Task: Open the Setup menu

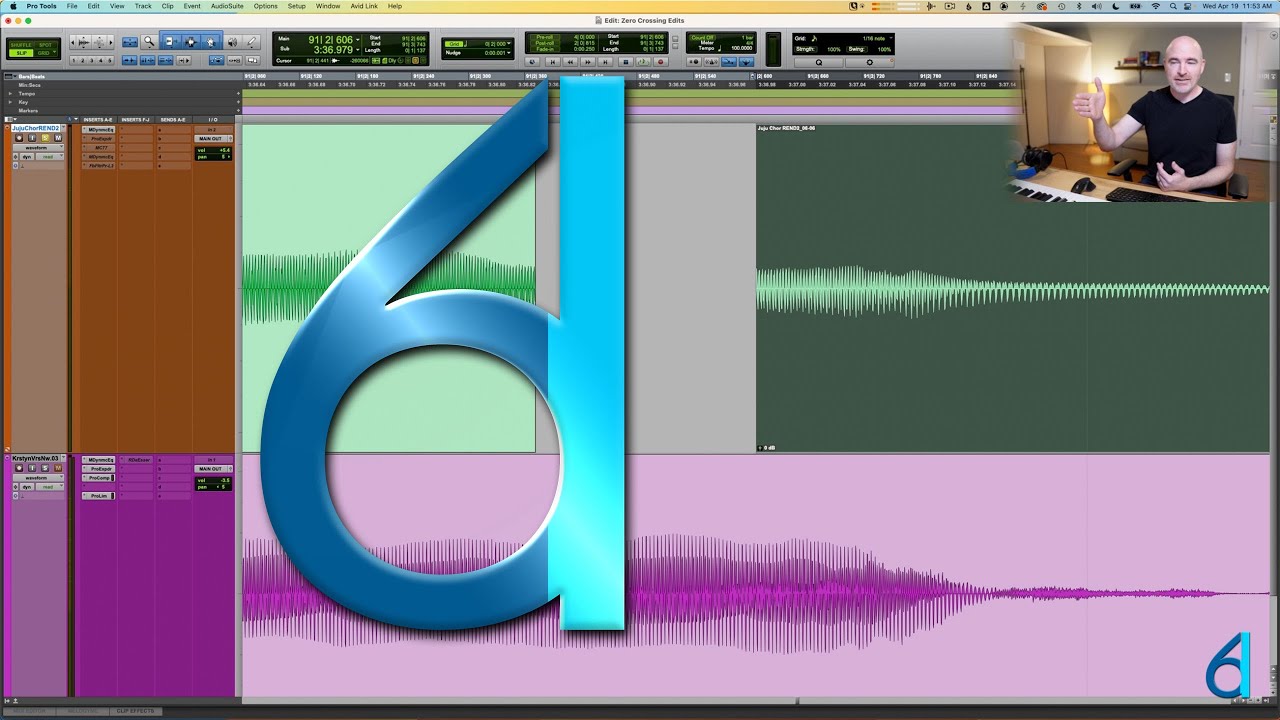Action: 297,6
